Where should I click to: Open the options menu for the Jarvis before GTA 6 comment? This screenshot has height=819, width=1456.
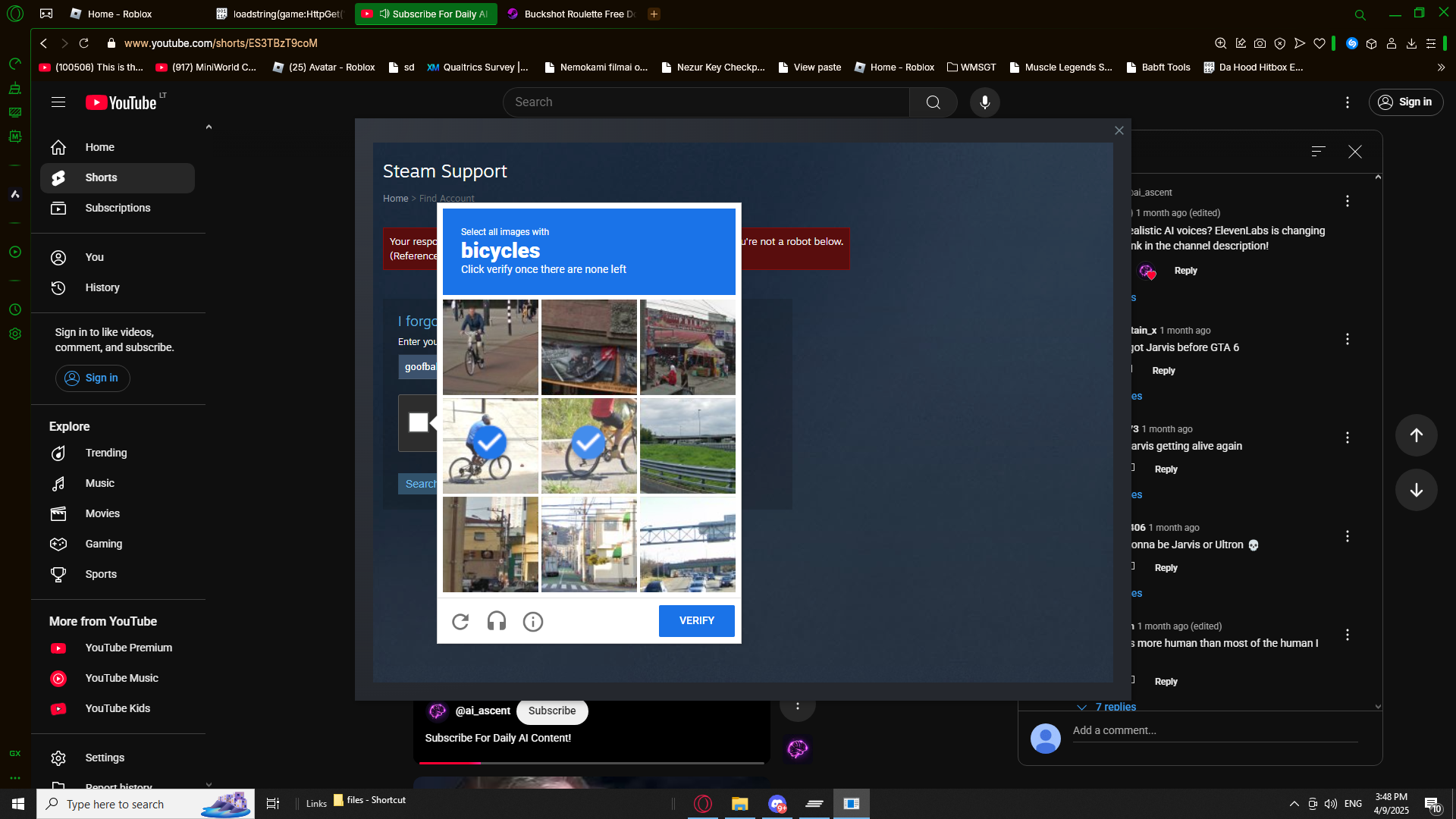click(1347, 339)
